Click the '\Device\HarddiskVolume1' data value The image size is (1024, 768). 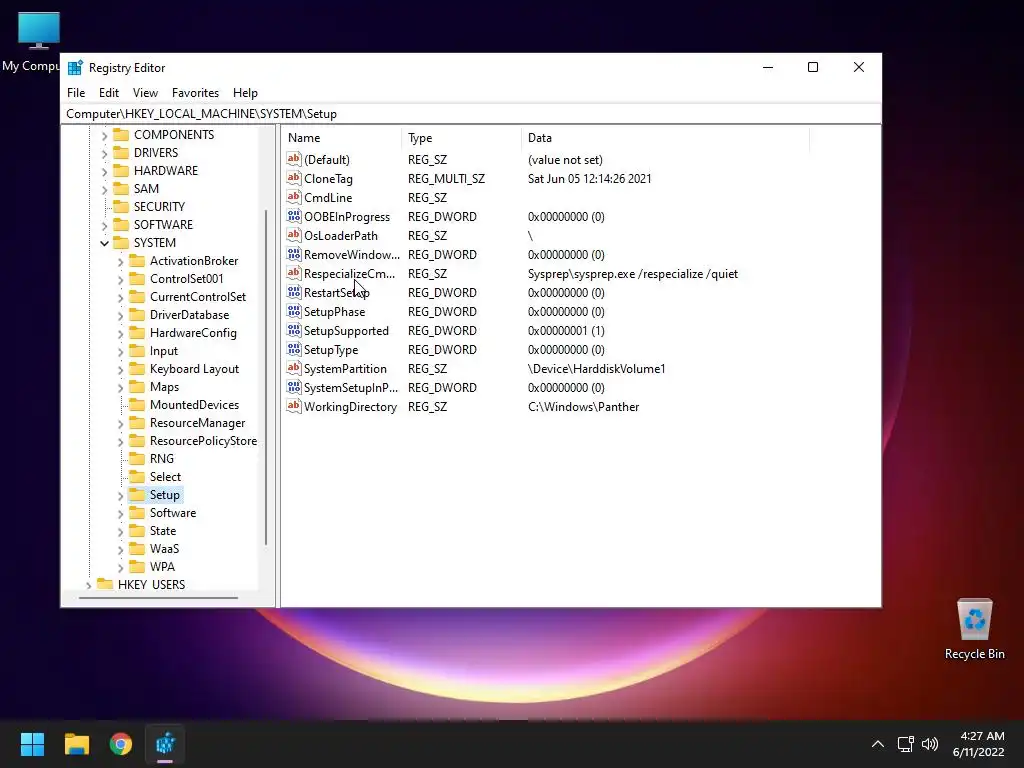596,369
